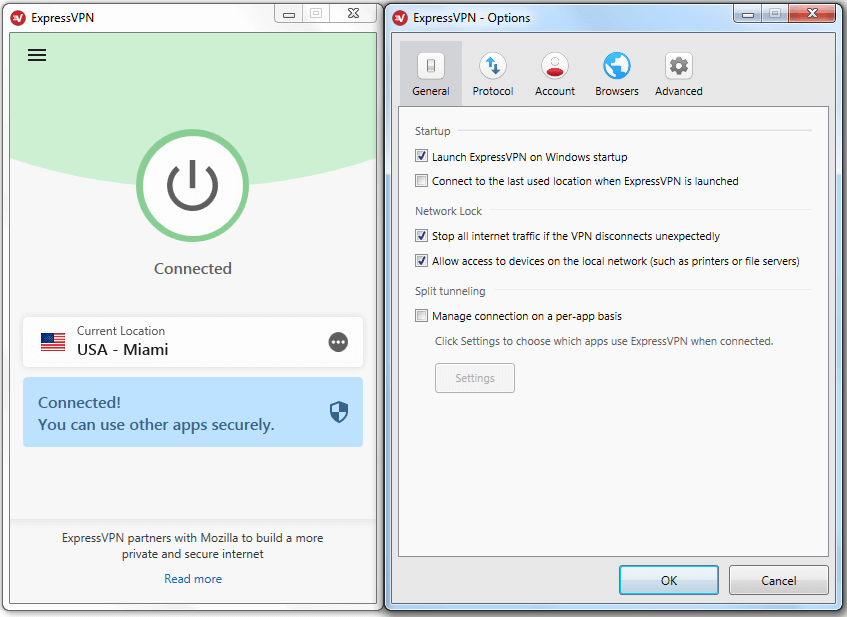The image size is (847, 617).
Task: Click the shield icon in Connected banner
Action: click(339, 412)
